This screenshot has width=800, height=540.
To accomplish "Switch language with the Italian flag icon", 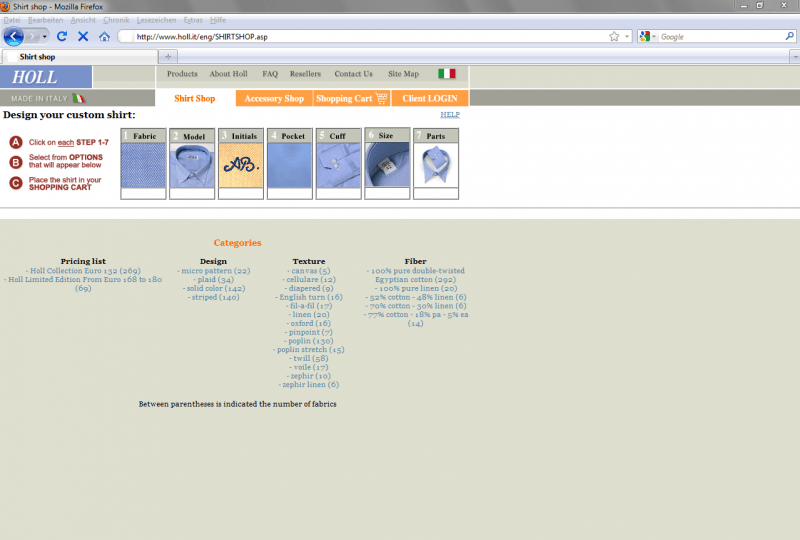I will point(447,73).
